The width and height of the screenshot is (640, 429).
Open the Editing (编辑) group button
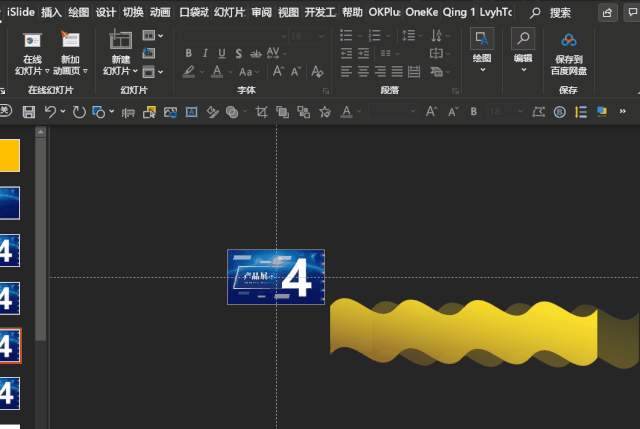523,51
